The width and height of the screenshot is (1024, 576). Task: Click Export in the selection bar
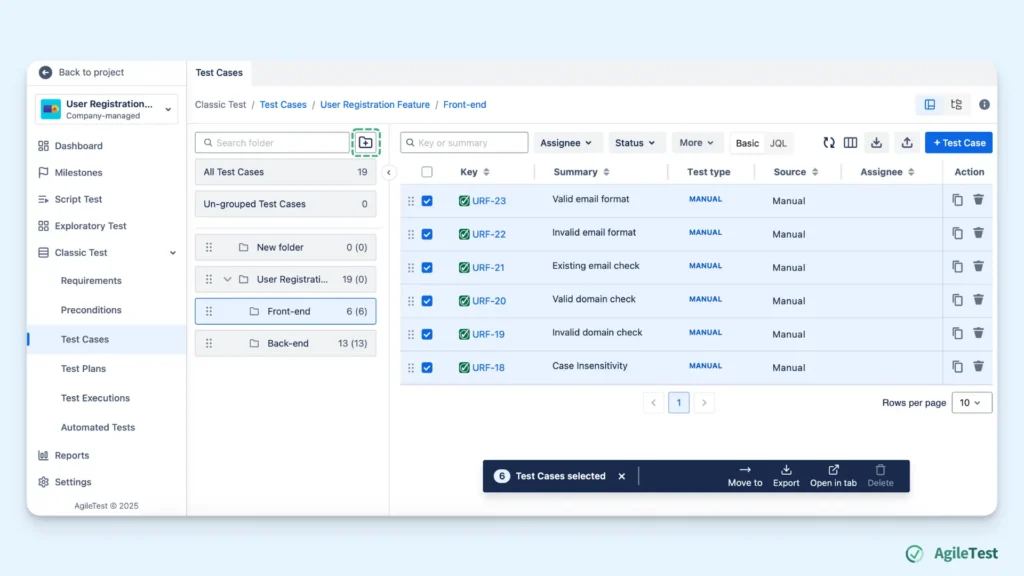pos(786,476)
